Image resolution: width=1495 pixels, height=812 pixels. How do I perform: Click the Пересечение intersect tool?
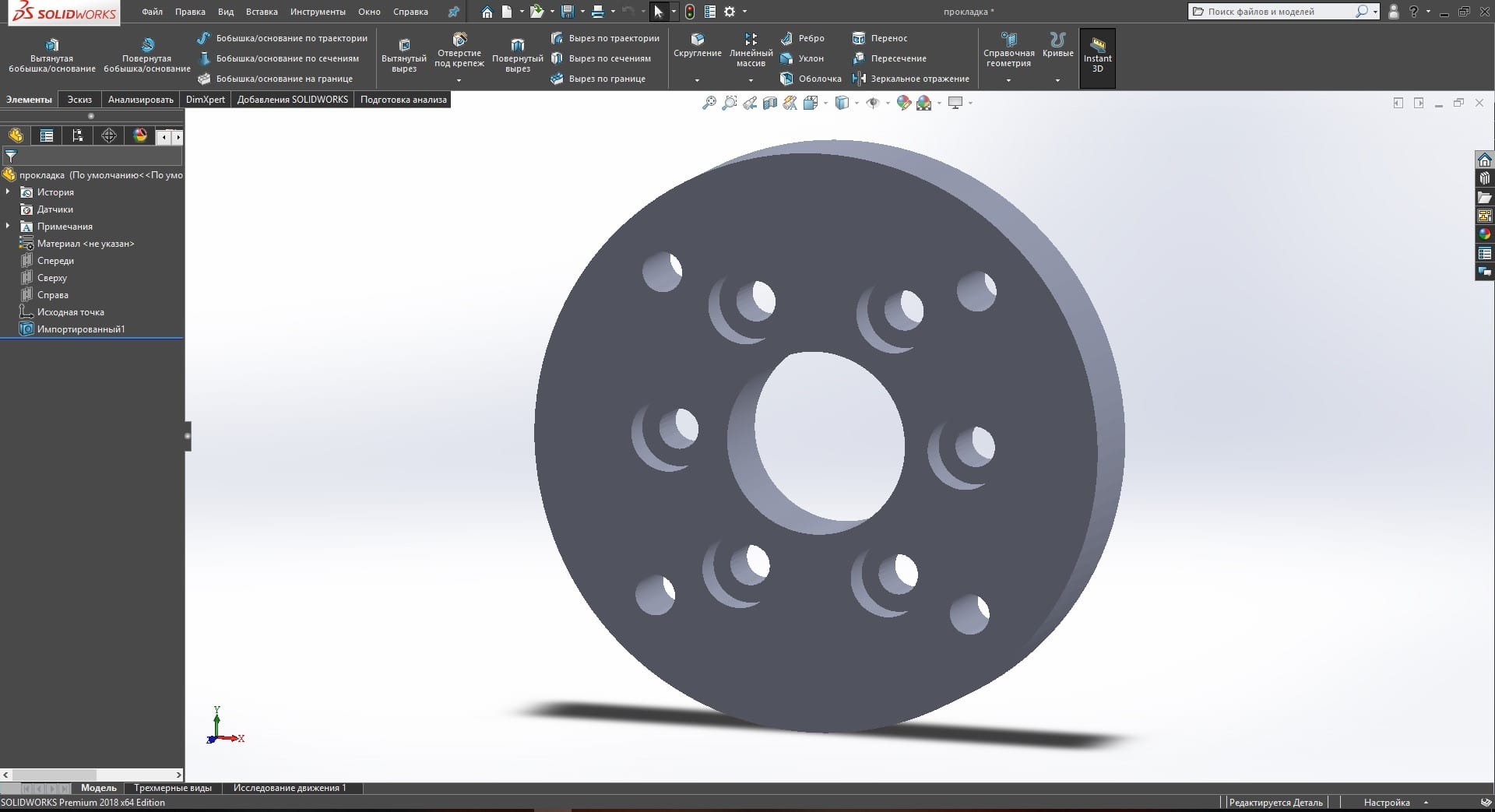pyautogui.click(x=889, y=58)
